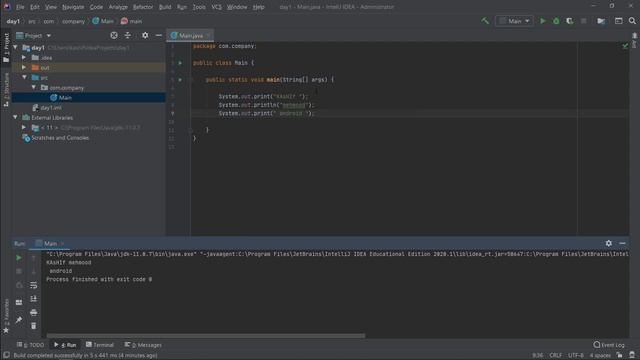
Task: Select the Main tab in Run panel
Action: click(50, 243)
